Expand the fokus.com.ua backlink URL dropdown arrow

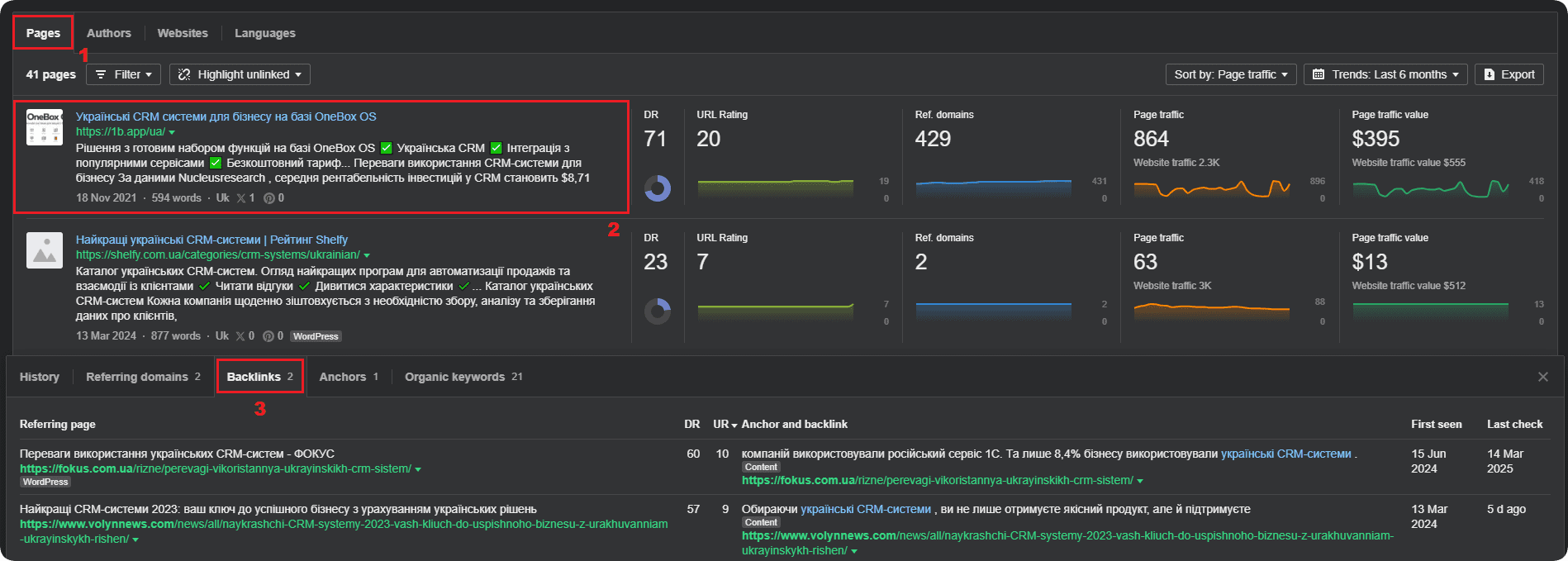[x=1140, y=481]
